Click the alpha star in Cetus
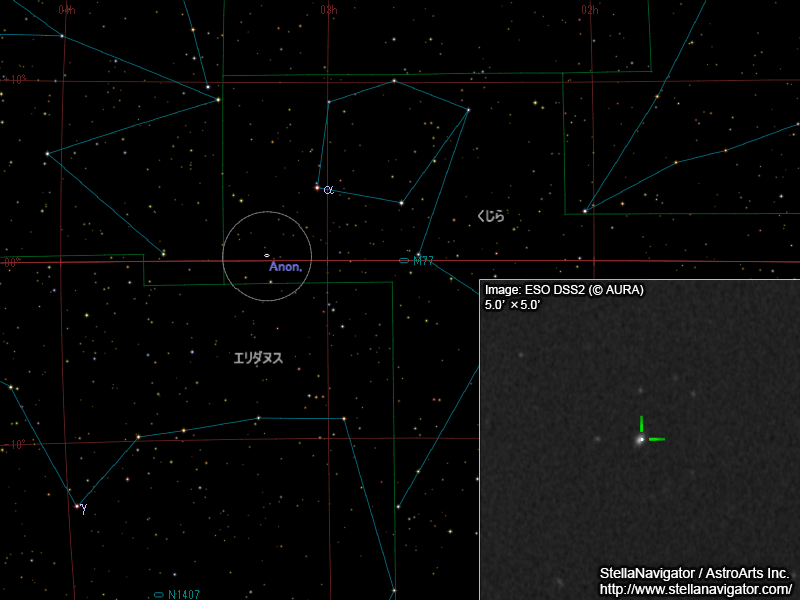This screenshot has height=600, width=800. tap(318, 186)
